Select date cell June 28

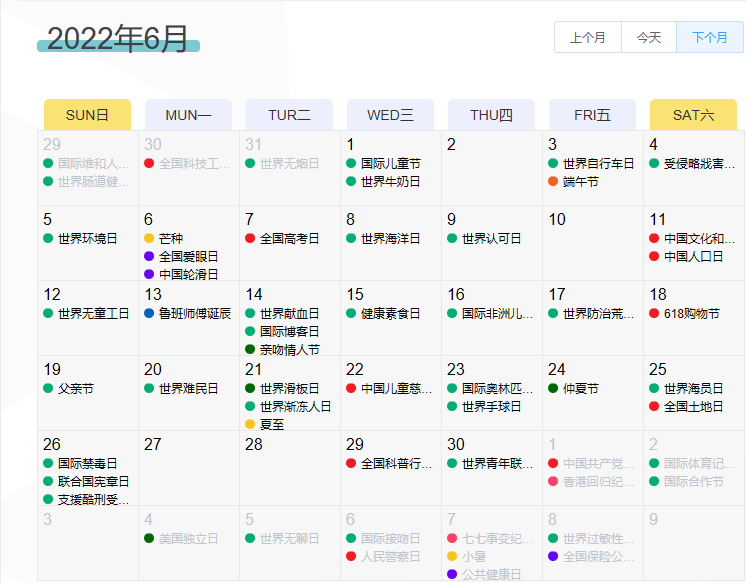tap(290, 468)
